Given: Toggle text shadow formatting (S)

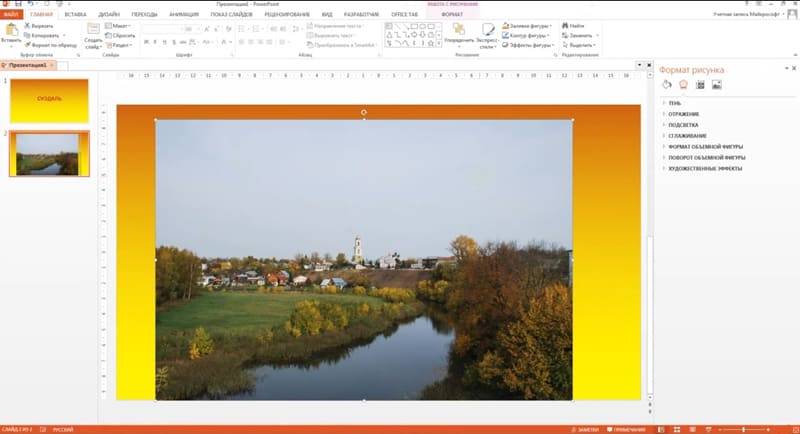Looking at the screenshot, I should [x=173, y=42].
